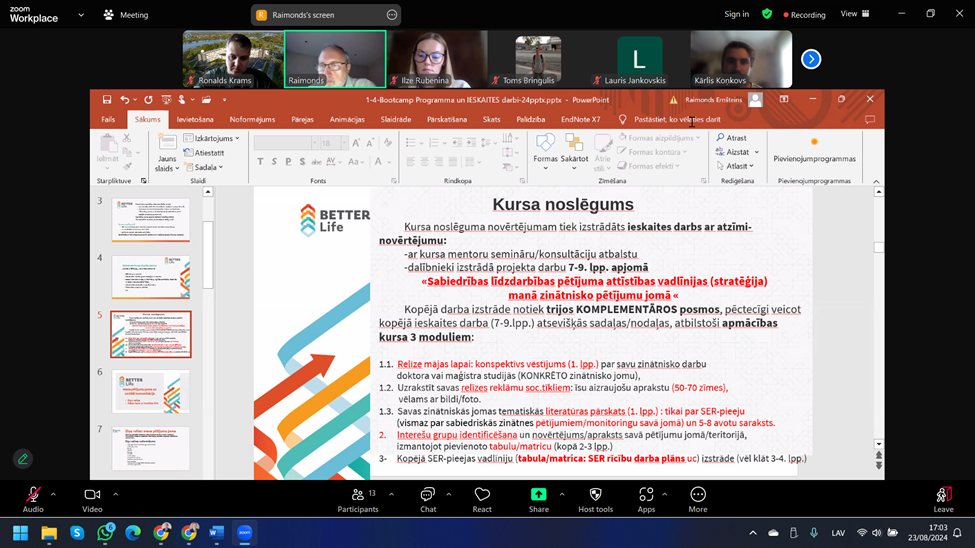
Task: Expand the View dropdown in Zoom
Action: pos(856,14)
